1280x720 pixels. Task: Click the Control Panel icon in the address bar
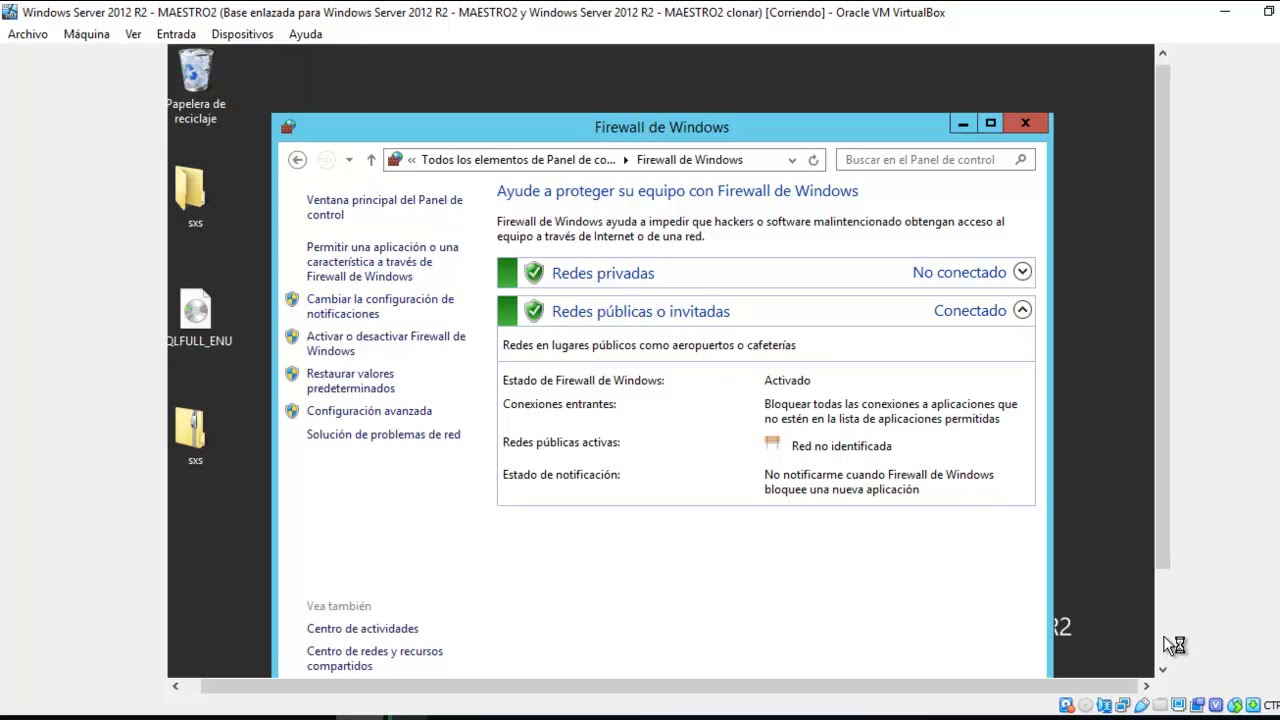coord(395,159)
